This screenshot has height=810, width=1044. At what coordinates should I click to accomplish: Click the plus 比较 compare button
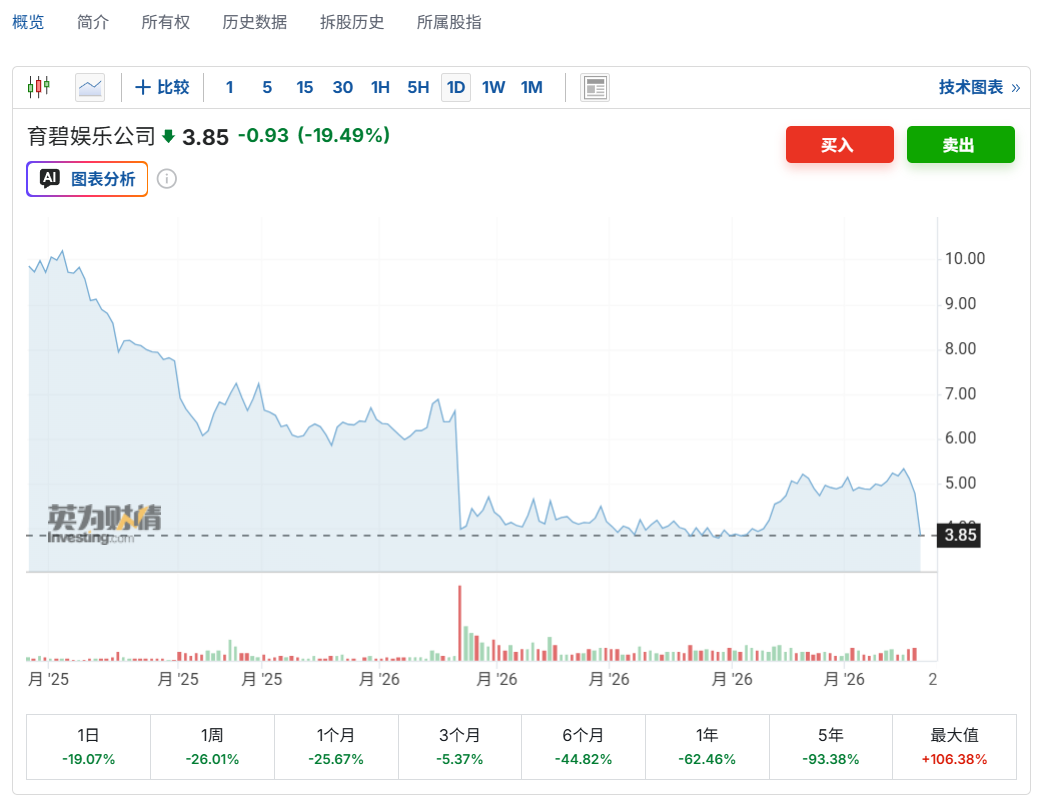[162, 87]
